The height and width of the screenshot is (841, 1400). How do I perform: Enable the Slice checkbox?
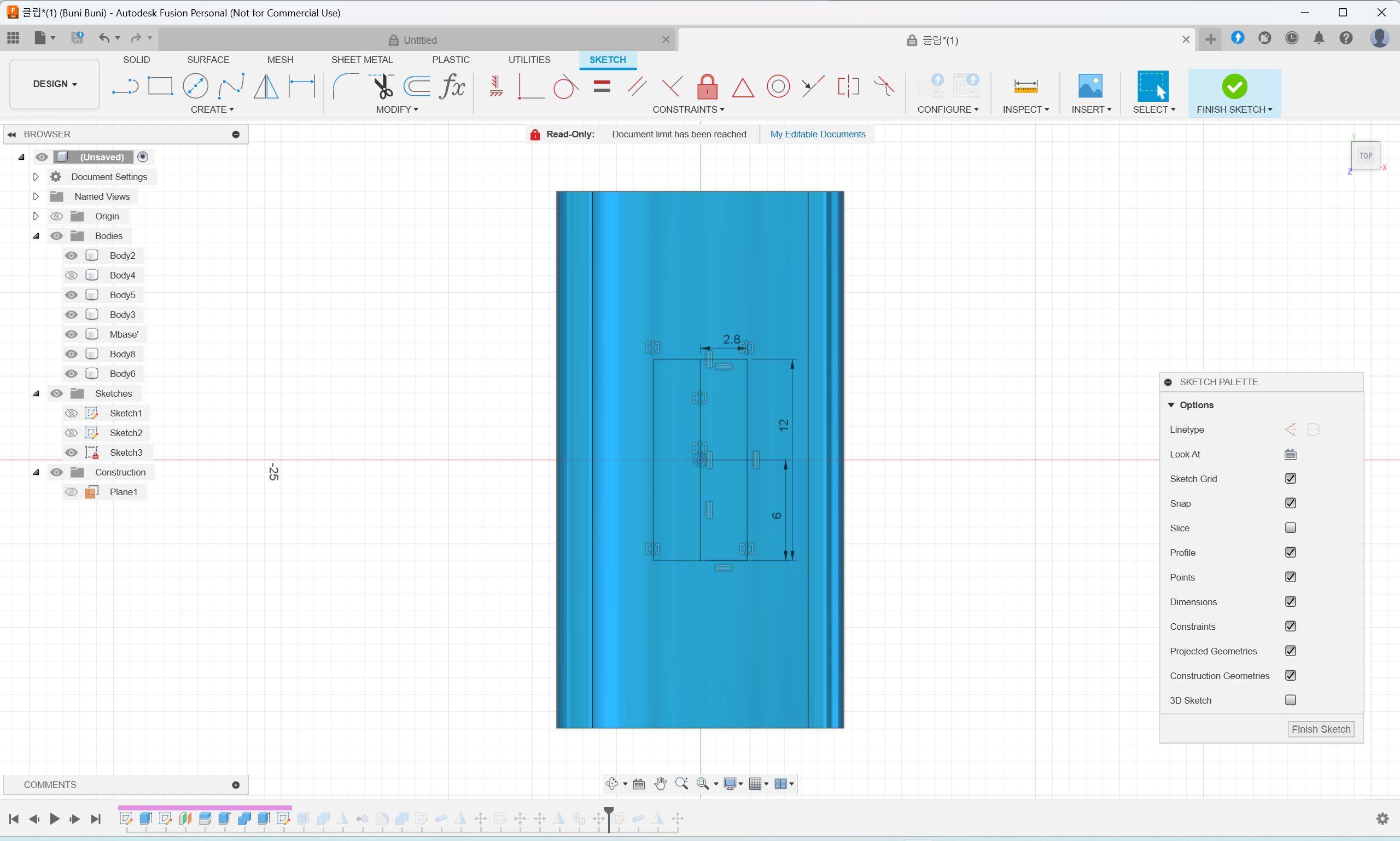coord(1290,527)
